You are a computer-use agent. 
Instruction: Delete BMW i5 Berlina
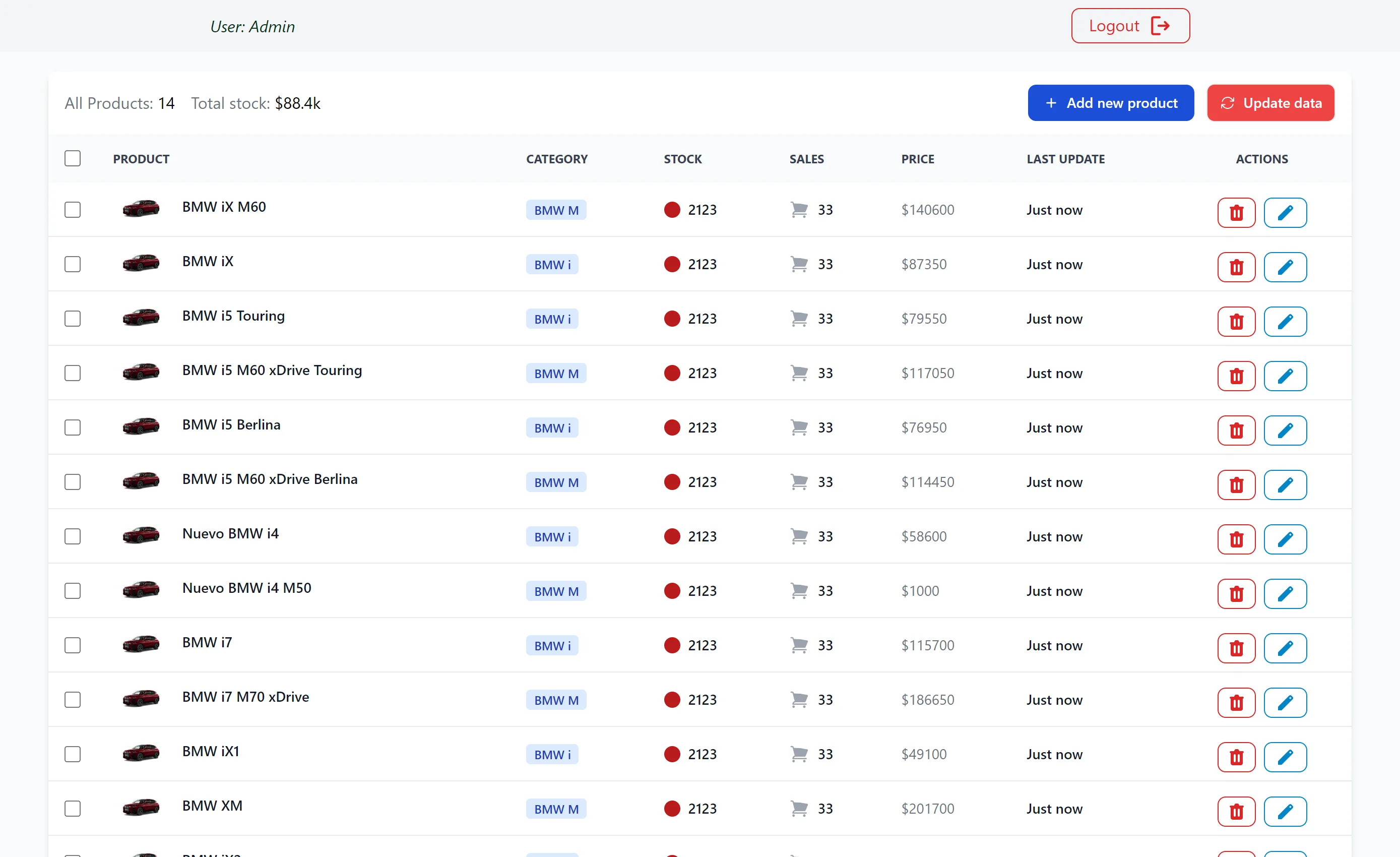pyautogui.click(x=1236, y=431)
